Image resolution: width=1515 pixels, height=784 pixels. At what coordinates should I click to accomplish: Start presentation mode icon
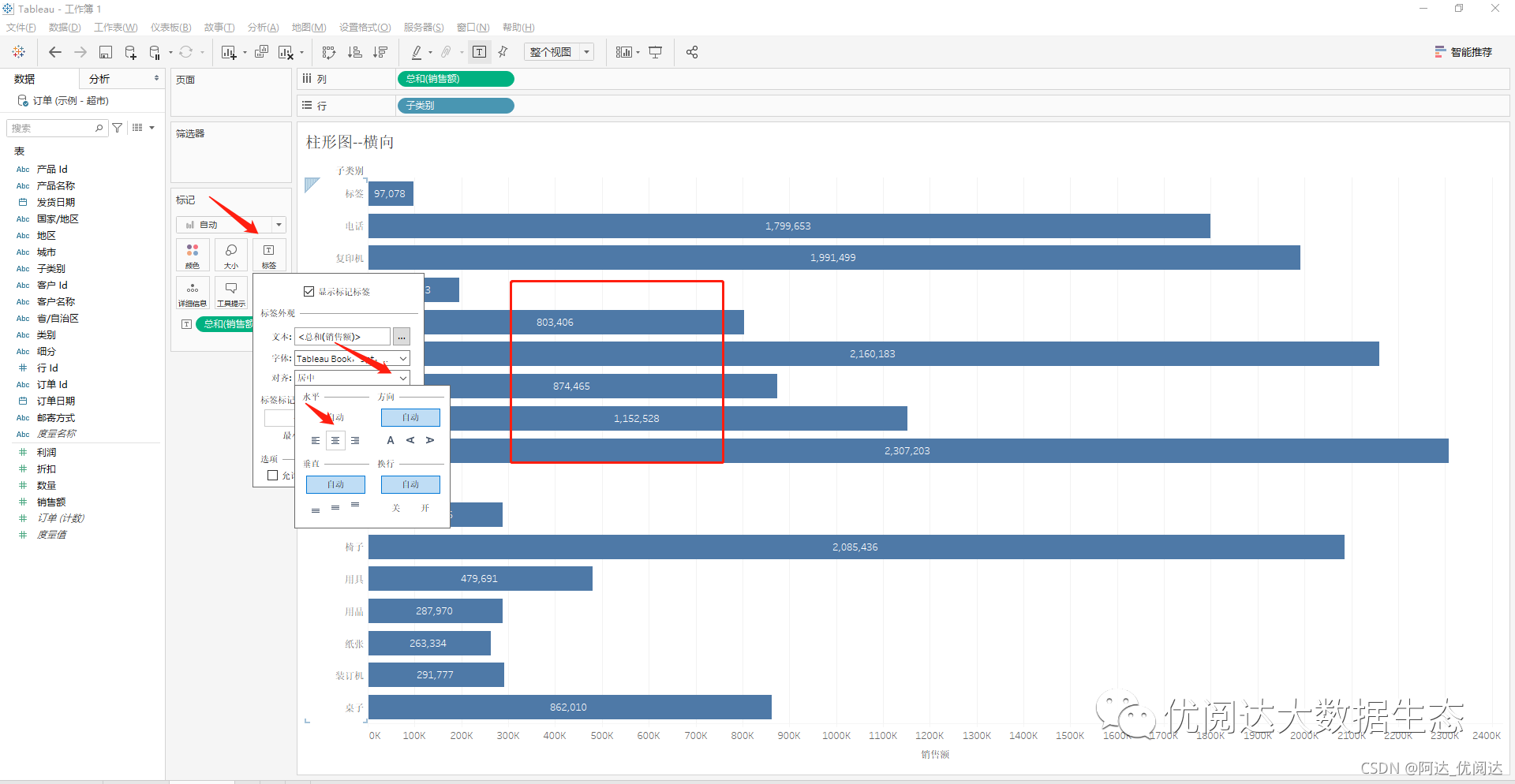point(655,52)
